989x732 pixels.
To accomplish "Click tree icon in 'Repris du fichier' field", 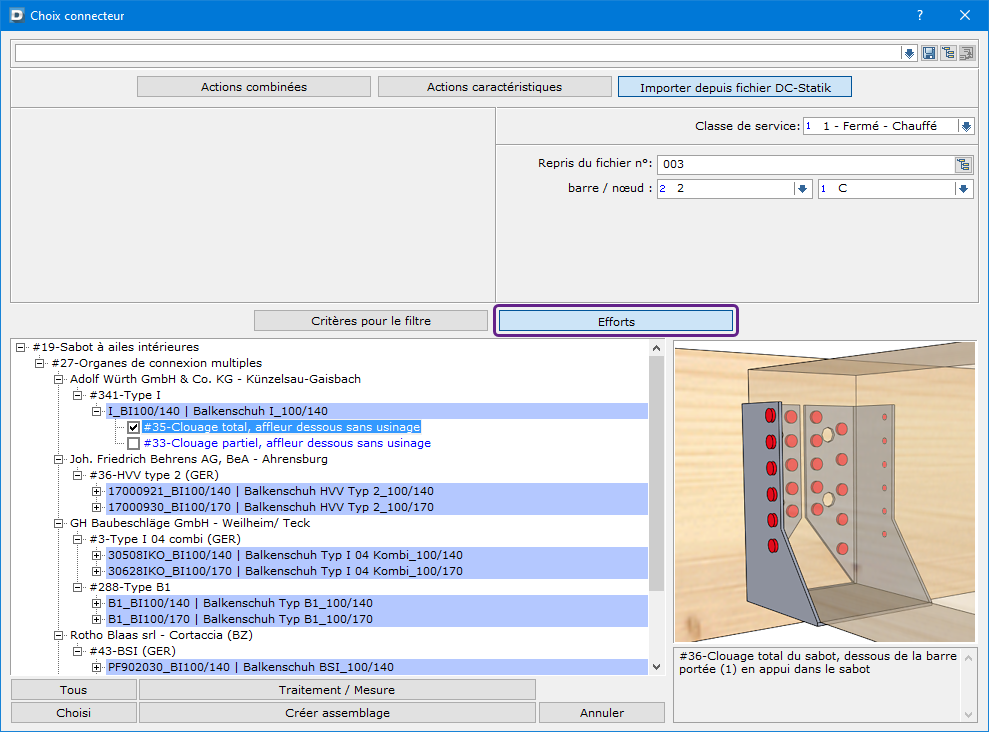I will (963, 165).
